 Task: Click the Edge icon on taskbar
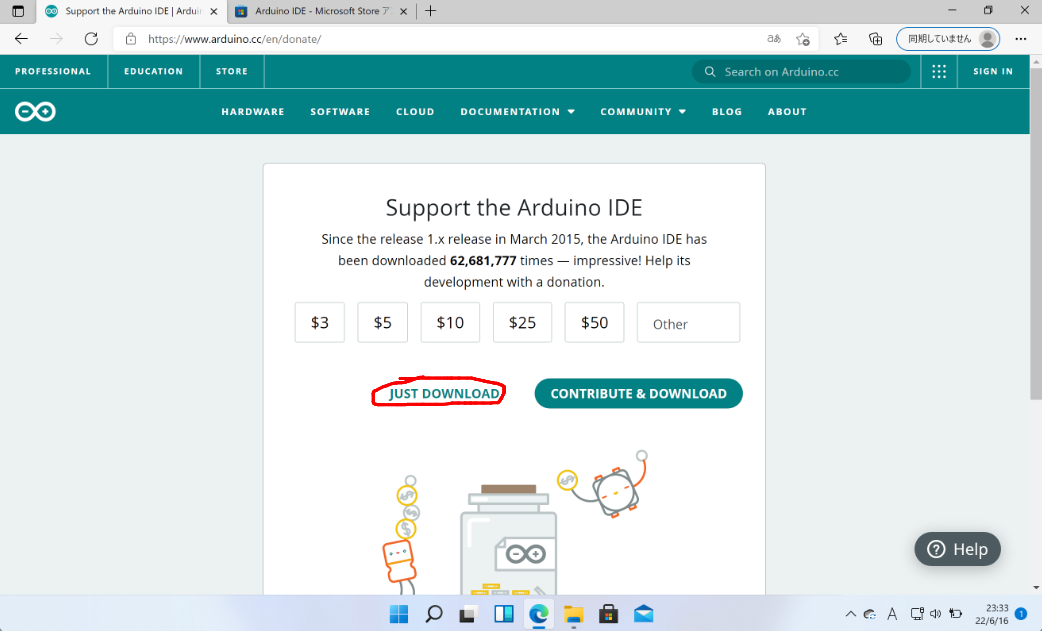coord(538,614)
